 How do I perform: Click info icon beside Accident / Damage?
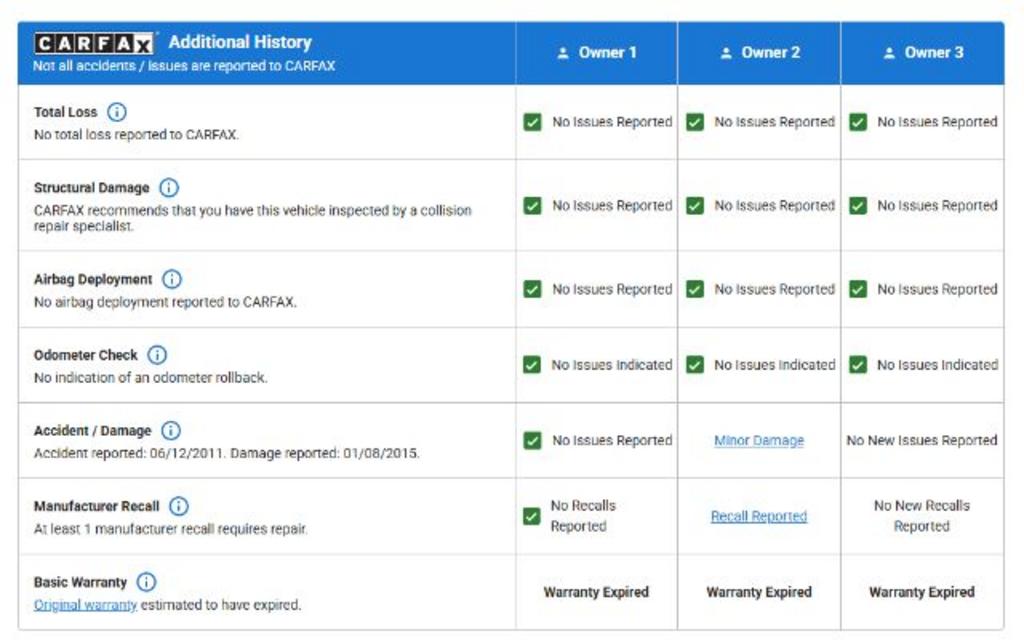pos(171,431)
